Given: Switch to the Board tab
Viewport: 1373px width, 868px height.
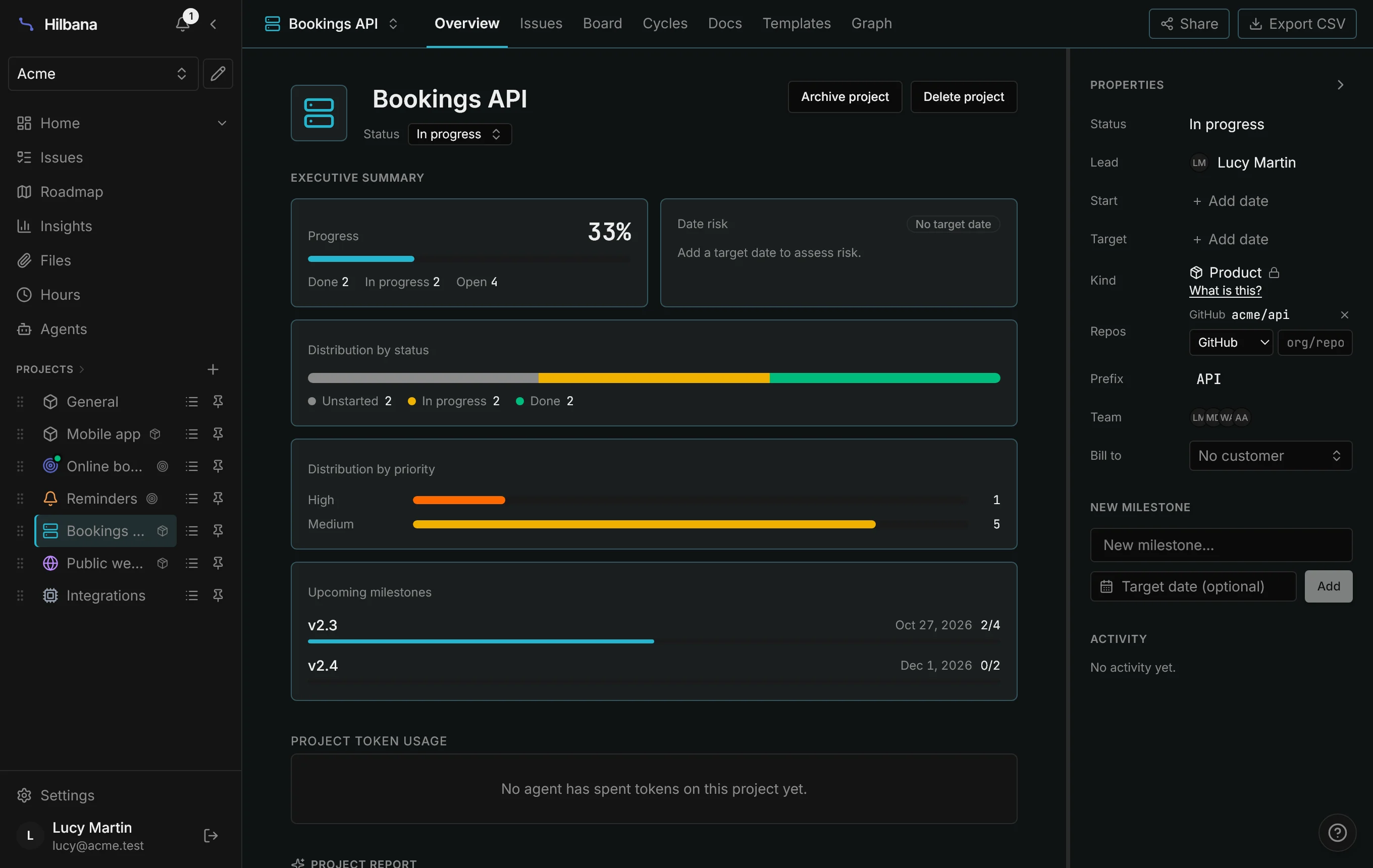Looking at the screenshot, I should point(602,23).
